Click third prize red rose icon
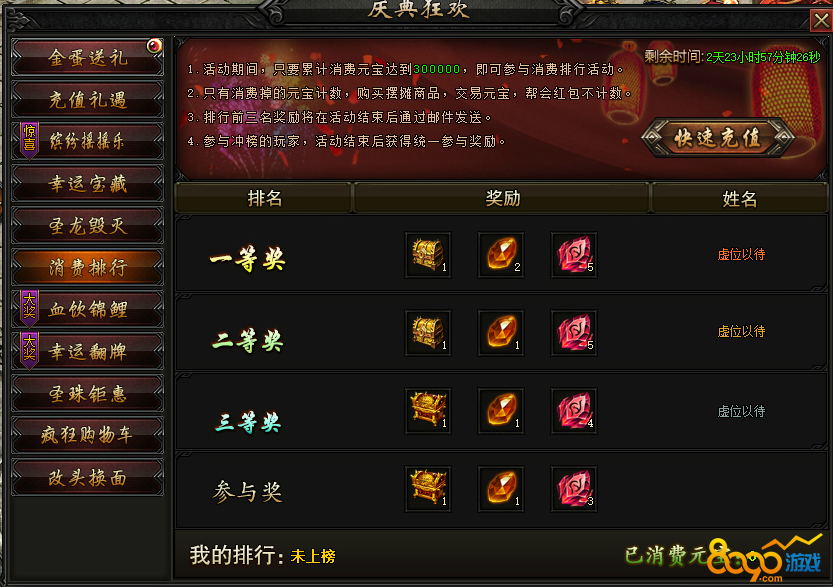This screenshot has height=587, width=833. pos(574,411)
